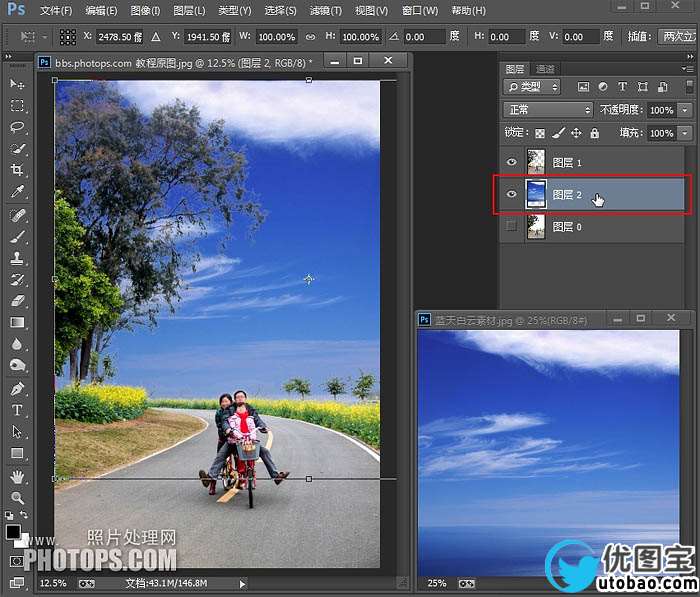Viewport: 700px width, 597px height.
Task: Hide layer 图层 1 visibility eye
Action: tap(512, 162)
